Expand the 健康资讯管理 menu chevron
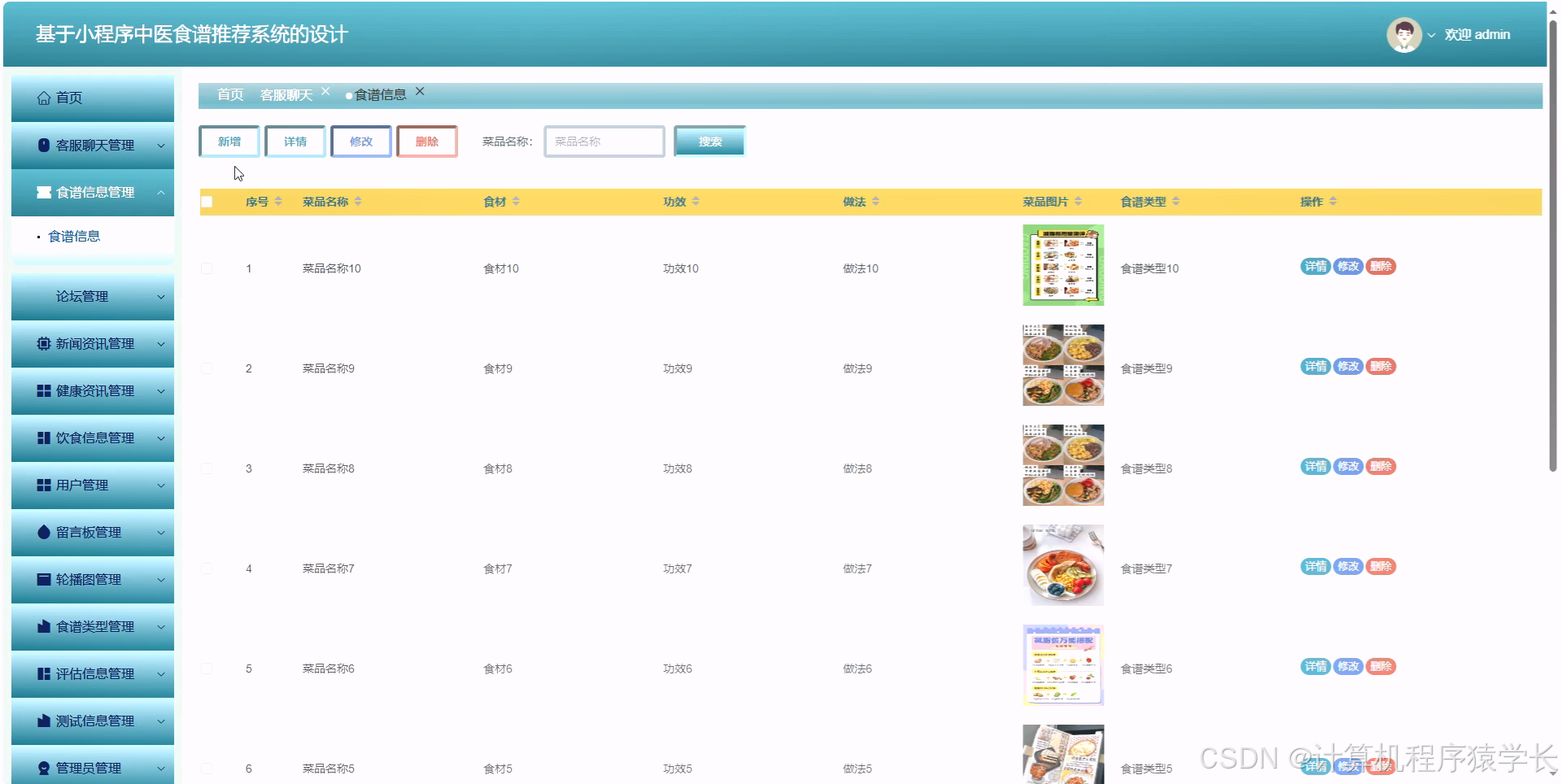 pyautogui.click(x=161, y=391)
